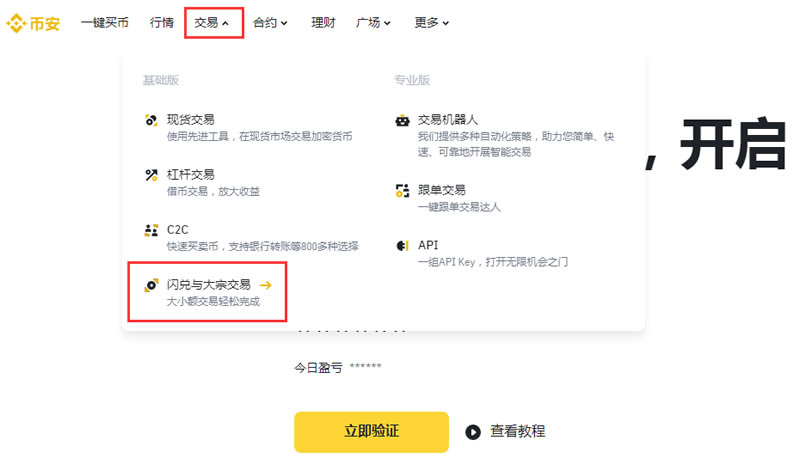Click the margin trading (杠杆交易) icon
The image size is (800, 465).
[151, 175]
